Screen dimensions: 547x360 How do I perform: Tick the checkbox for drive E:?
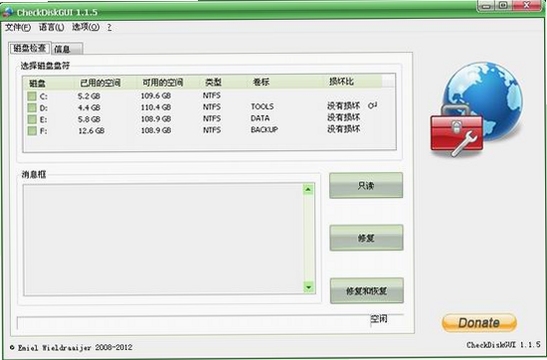point(32,119)
